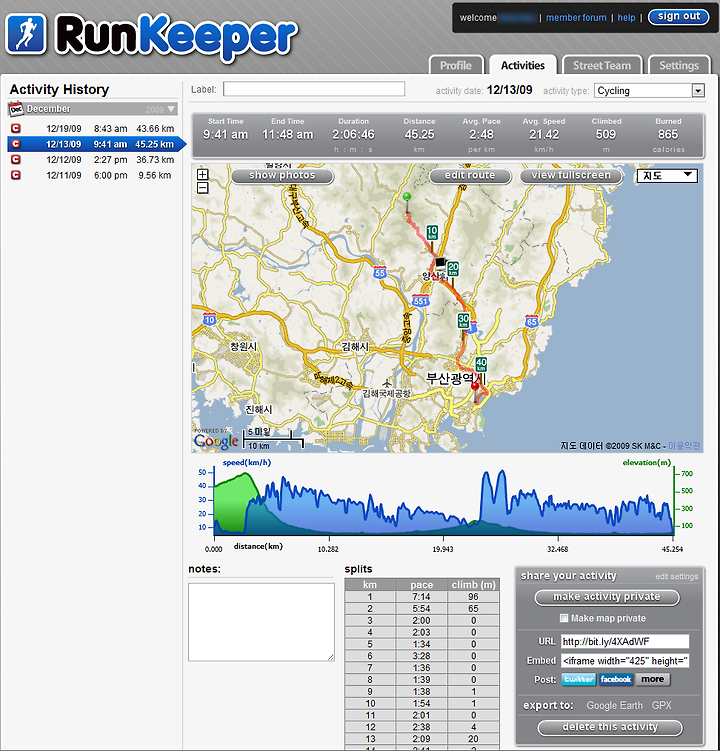This screenshot has height=751, width=720.
Task: Open the help link
Action: click(x=626, y=18)
